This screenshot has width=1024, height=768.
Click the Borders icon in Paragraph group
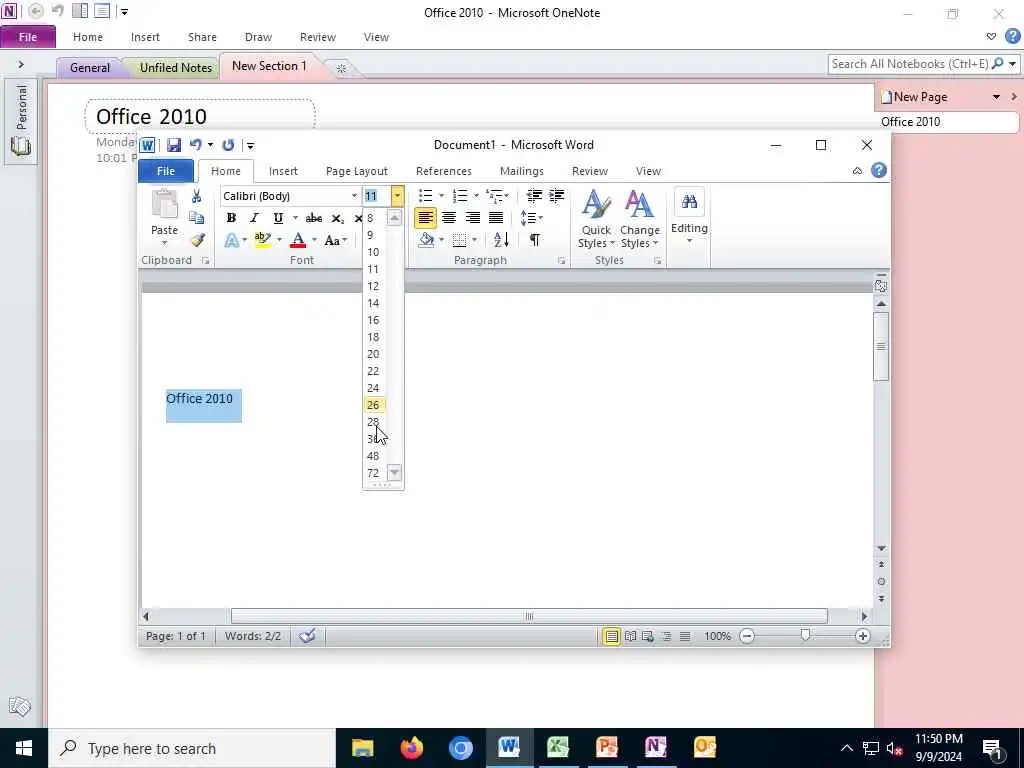(x=460, y=240)
